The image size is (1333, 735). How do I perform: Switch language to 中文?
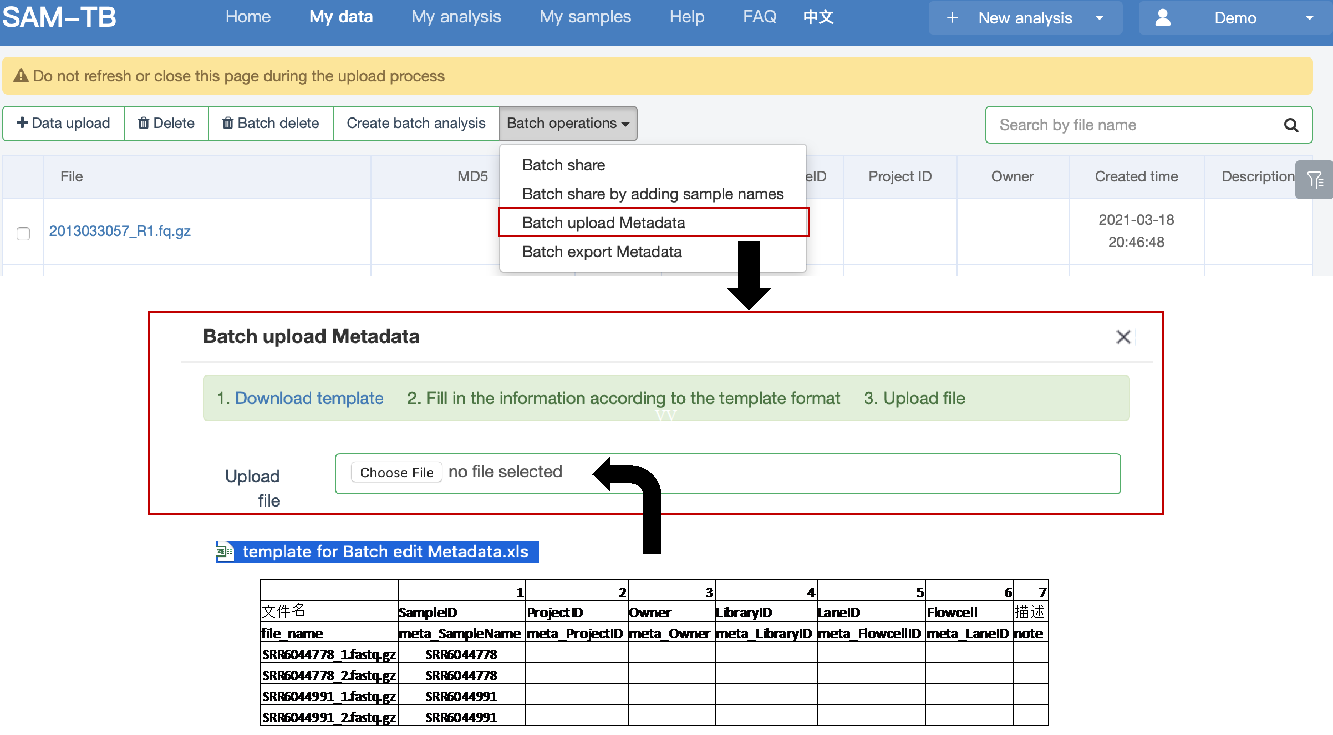coord(818,17)
